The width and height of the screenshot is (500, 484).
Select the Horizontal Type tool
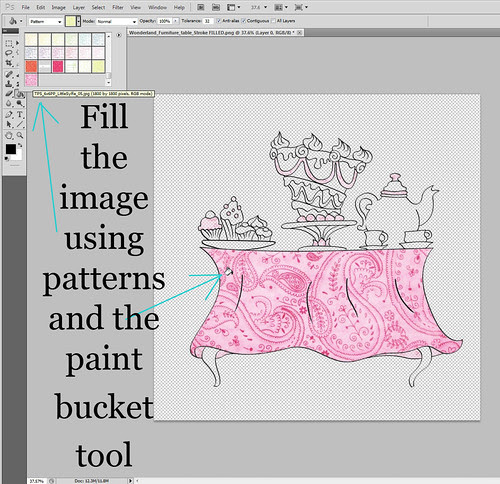coord(20,114)
